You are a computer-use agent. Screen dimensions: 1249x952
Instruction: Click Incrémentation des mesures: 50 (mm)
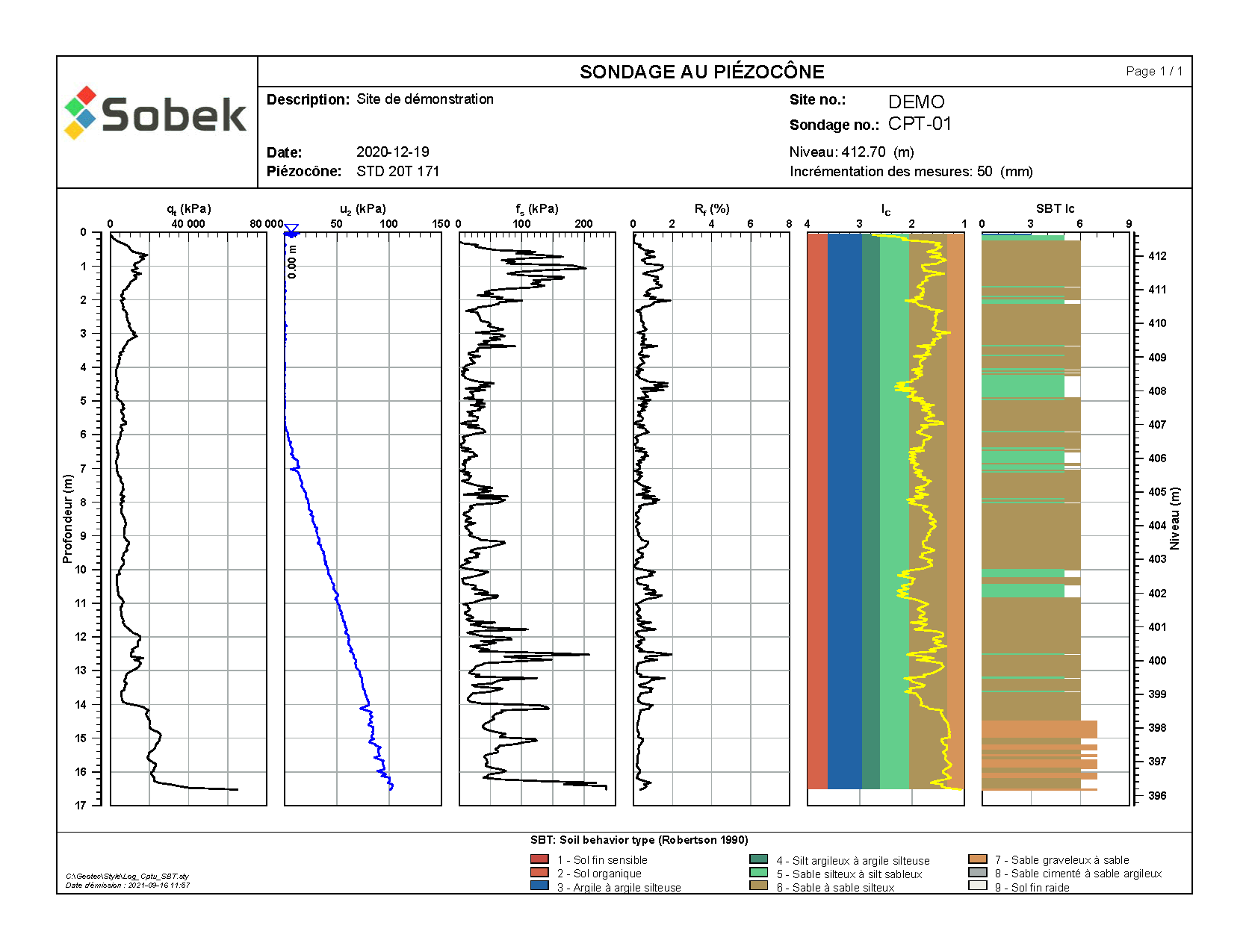tap(911, 171)
